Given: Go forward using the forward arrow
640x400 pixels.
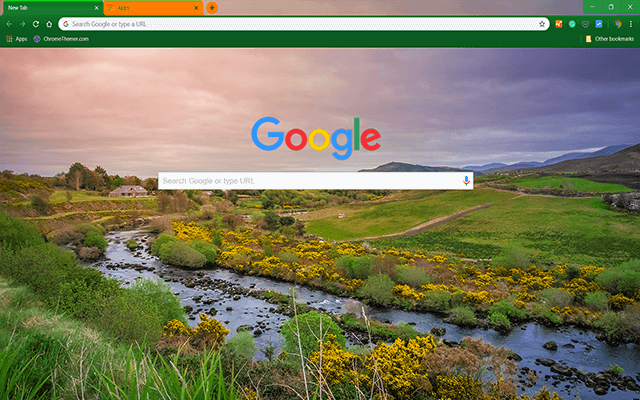Looking at the screenshot, I should [x=22, y=24].
